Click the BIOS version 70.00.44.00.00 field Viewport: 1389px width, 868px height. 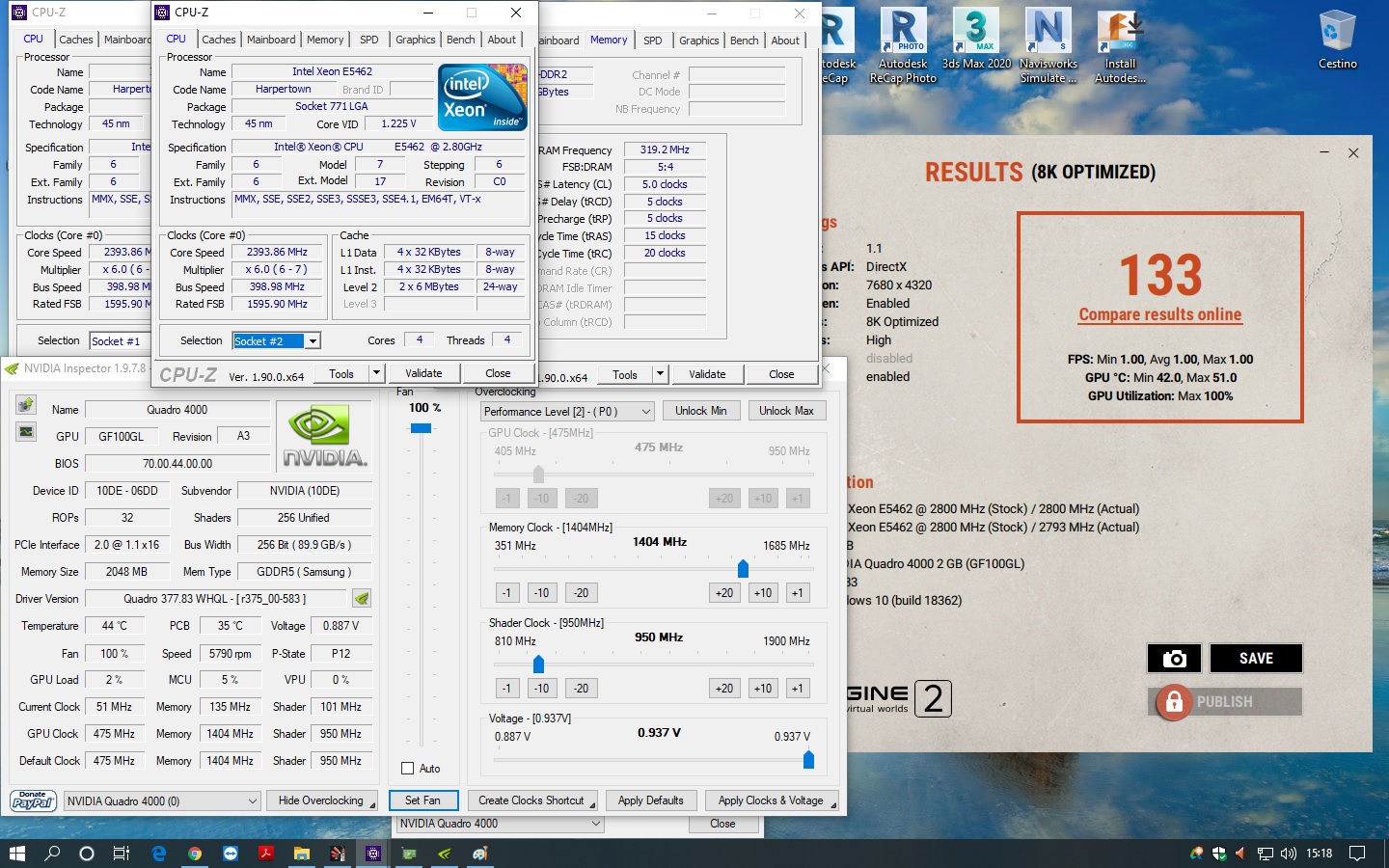[177, 464]
